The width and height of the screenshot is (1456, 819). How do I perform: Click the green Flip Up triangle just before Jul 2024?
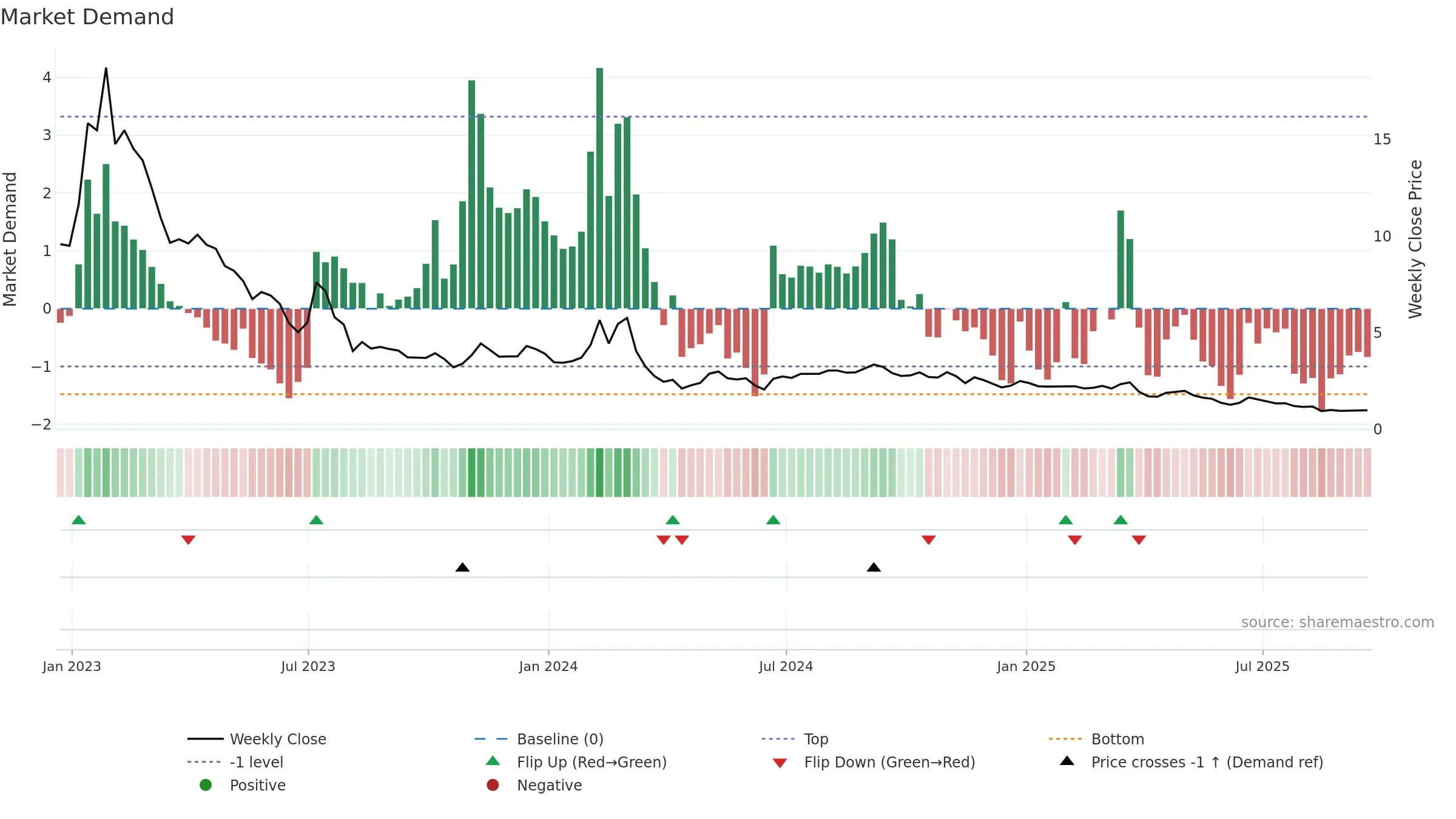(773, 520)
